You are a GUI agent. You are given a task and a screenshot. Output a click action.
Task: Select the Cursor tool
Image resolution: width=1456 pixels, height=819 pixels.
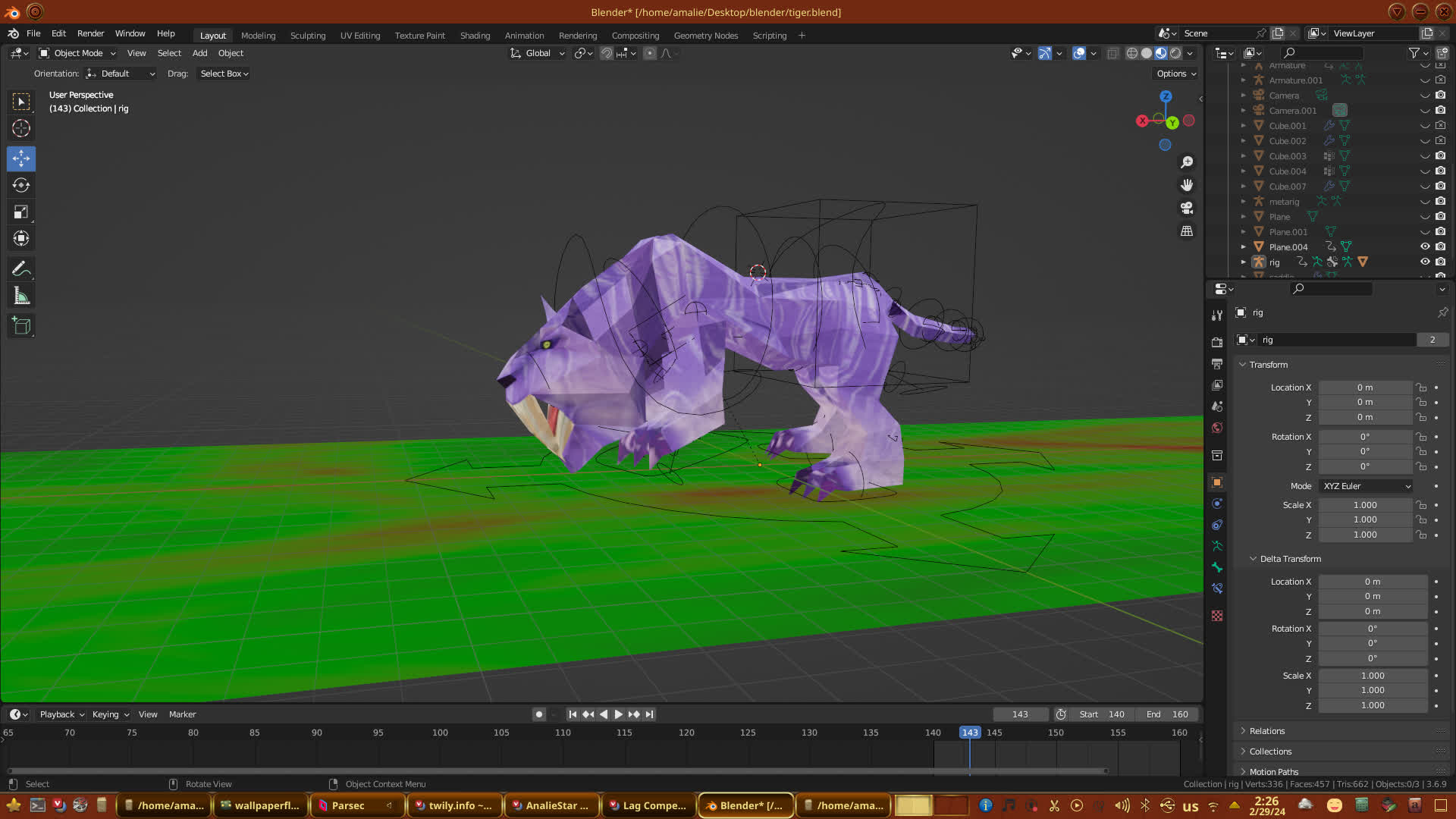(21, 128)
